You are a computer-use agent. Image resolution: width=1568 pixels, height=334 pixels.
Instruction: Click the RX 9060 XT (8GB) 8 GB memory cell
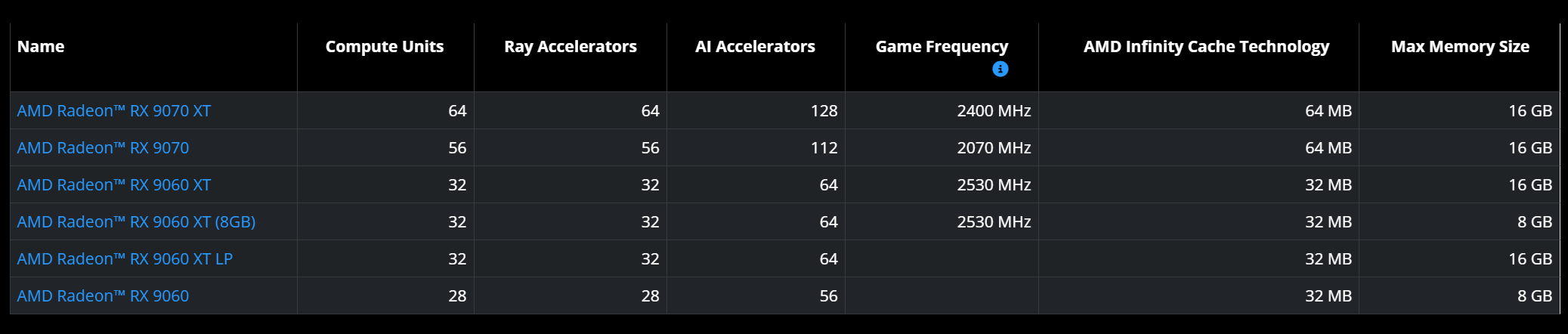pos(1534,222)
